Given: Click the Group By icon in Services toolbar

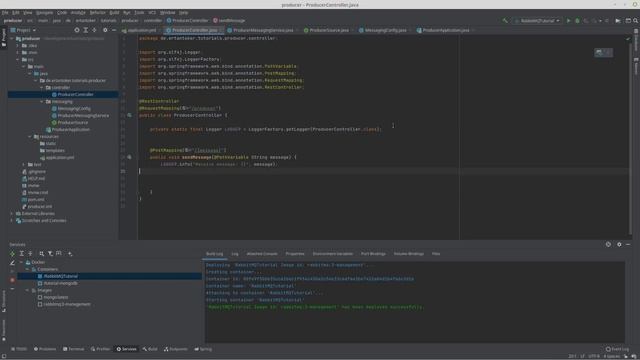Looking at the screenshot, I should [x=42, y=254].
